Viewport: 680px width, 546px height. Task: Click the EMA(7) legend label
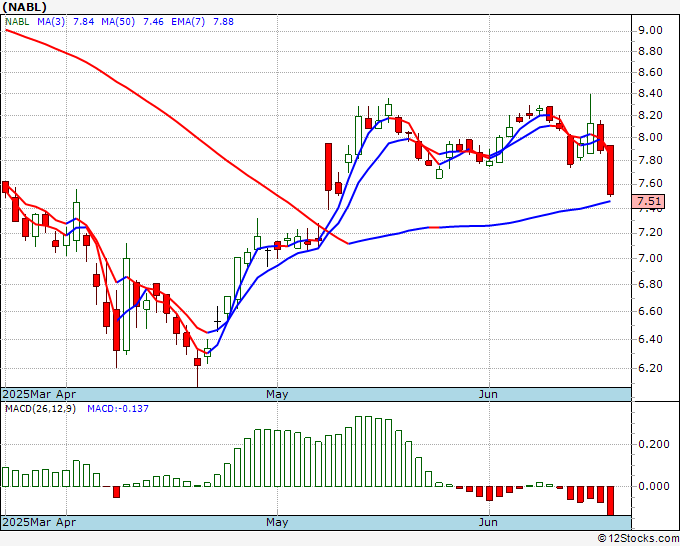tap(188, 22)
